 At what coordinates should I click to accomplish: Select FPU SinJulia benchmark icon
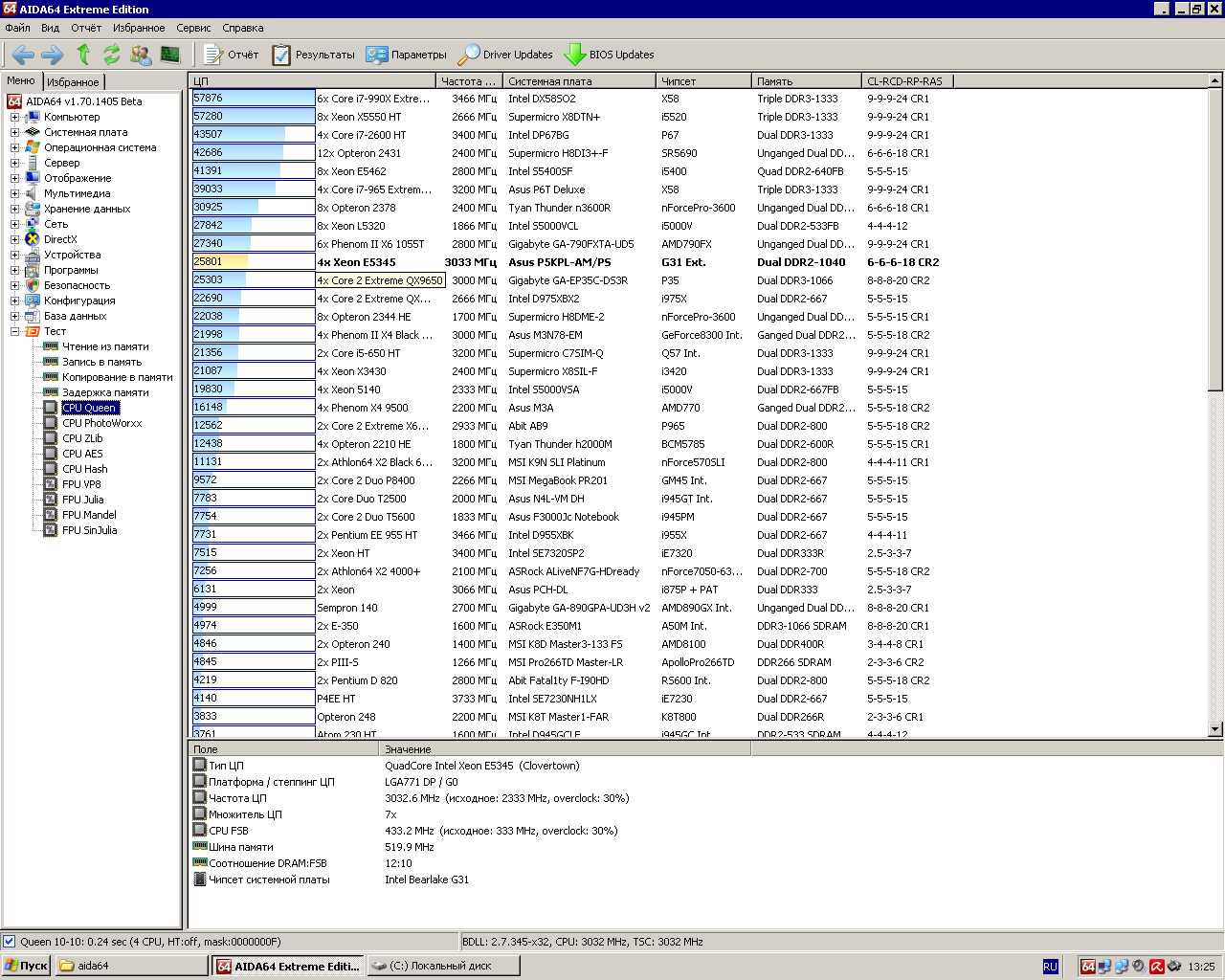(x=51, y=530)
